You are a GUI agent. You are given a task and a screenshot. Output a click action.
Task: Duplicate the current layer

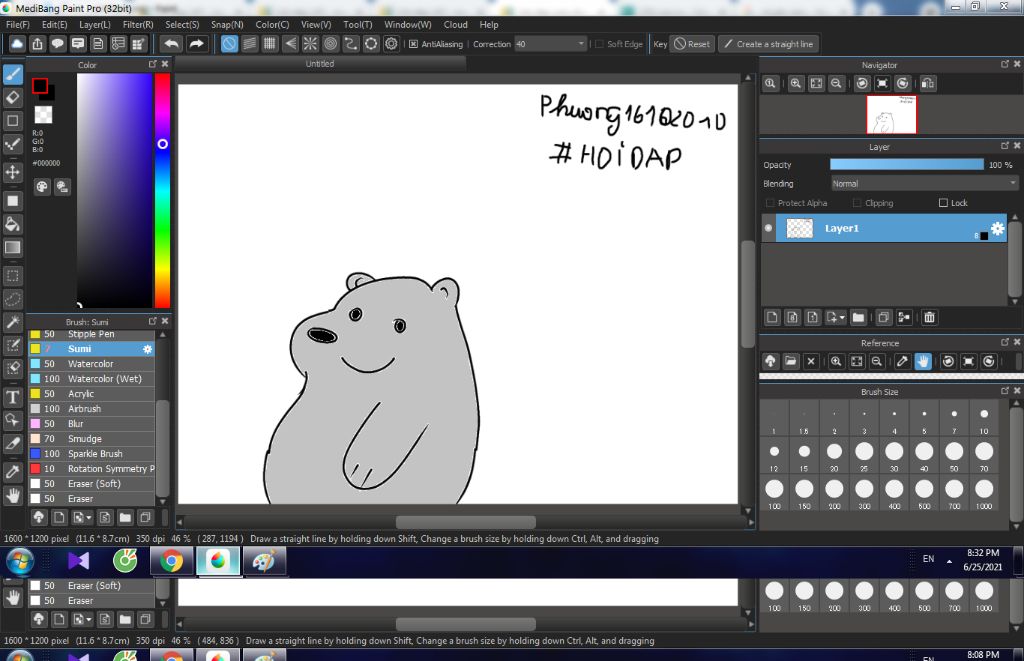click(883, 317)
